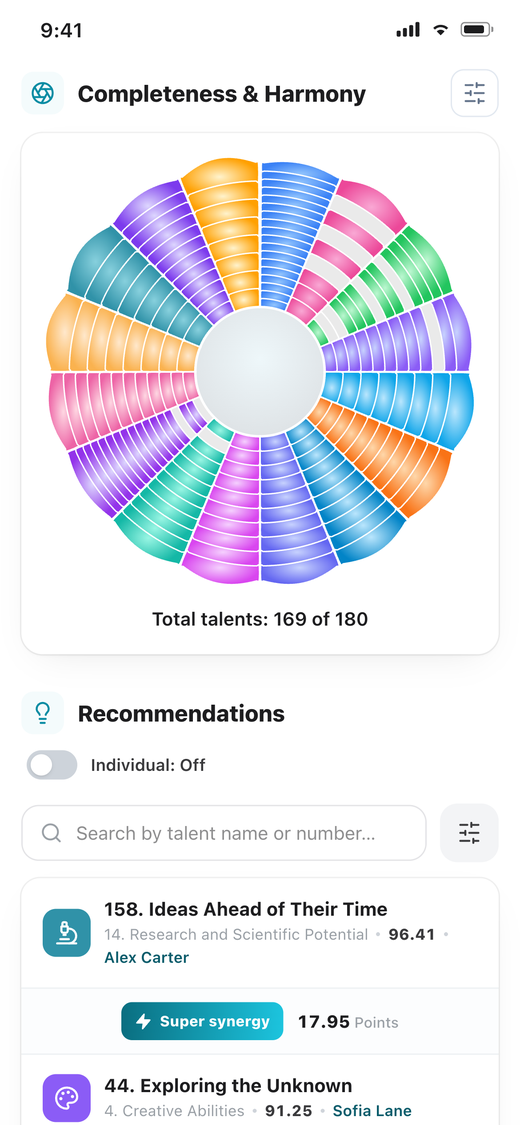The height and width of the screenshot is (1125, 520).
Task: Toggle the Individual switch on
Action: point(52,765)
